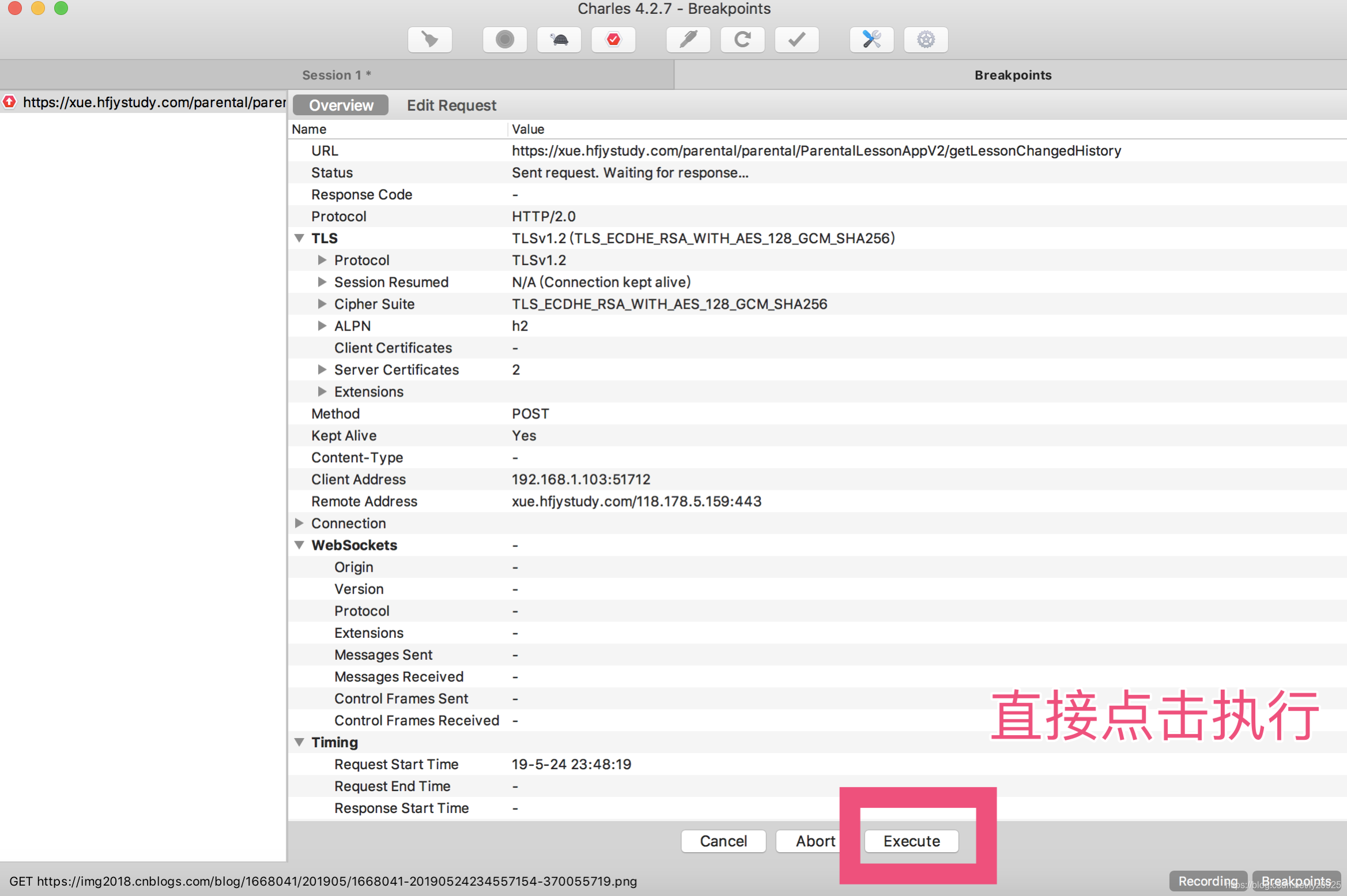
Task: Select the Response Start Time row
Action: 817,808
